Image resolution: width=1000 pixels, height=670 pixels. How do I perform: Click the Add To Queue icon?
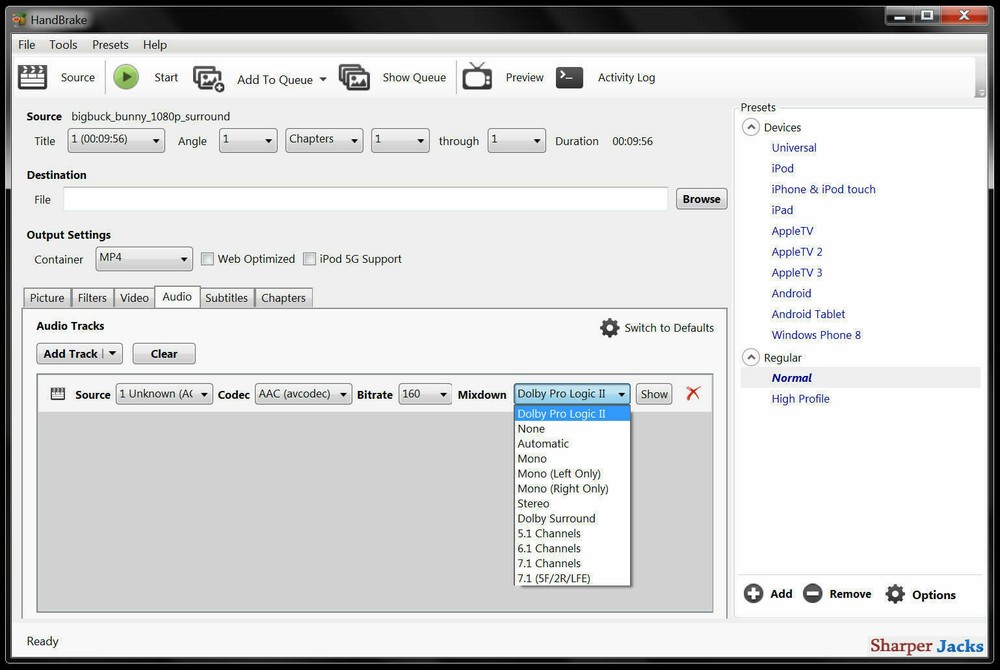(x=208, y=76)
